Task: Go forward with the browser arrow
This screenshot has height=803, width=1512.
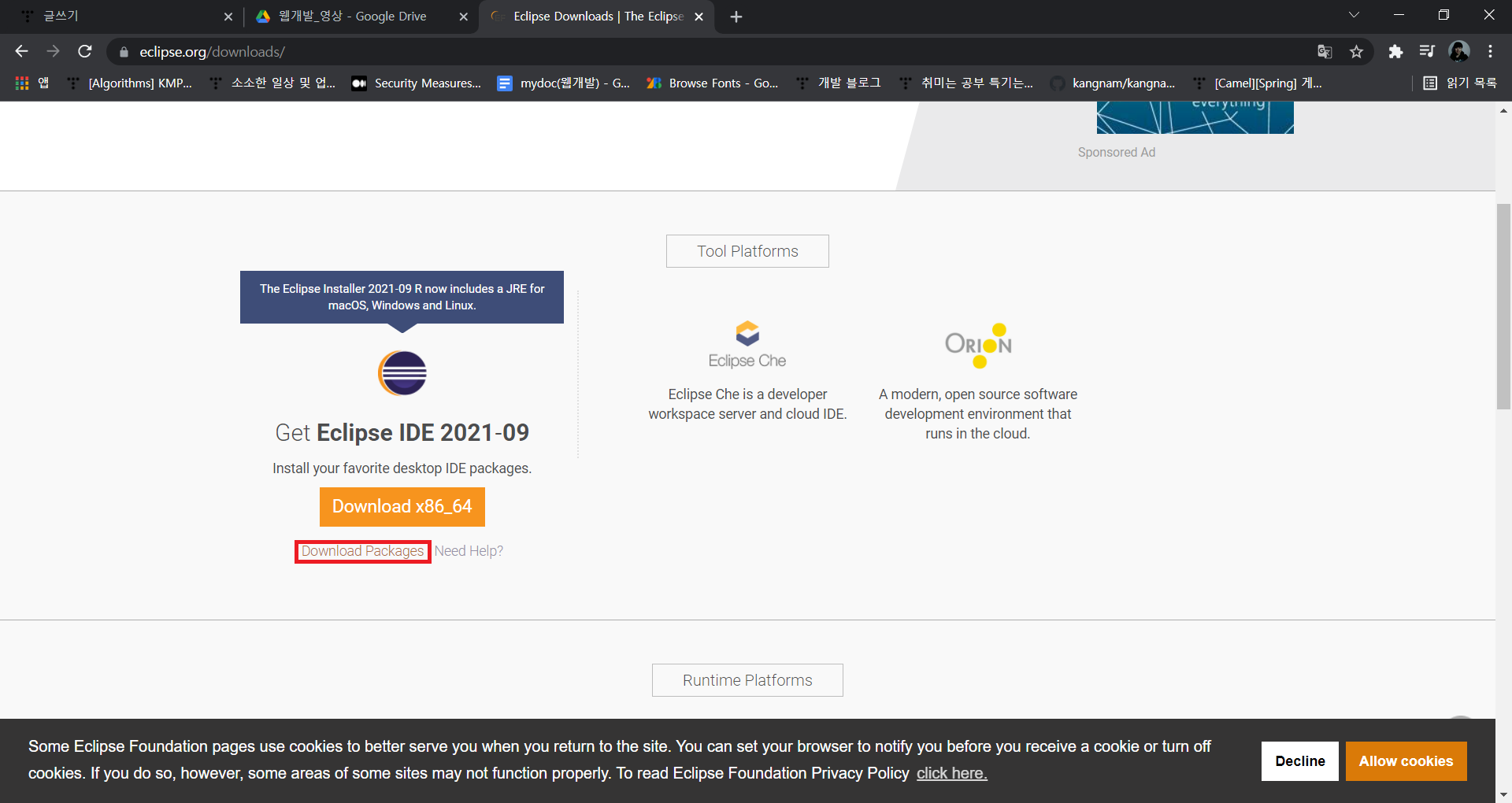Action: tap(53, 51)
